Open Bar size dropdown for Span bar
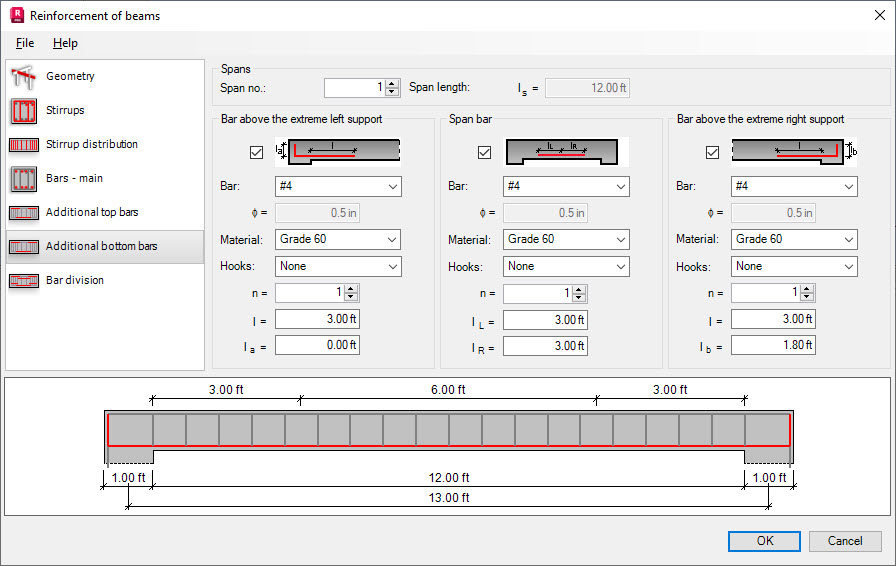This screenshot has height=566, width=896. 566,186
